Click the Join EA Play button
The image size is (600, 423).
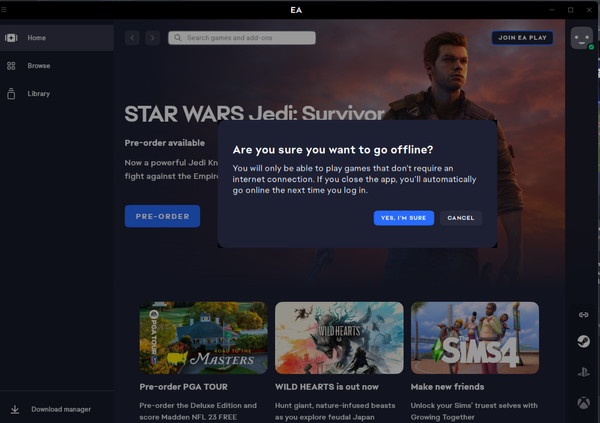point(522,38)
